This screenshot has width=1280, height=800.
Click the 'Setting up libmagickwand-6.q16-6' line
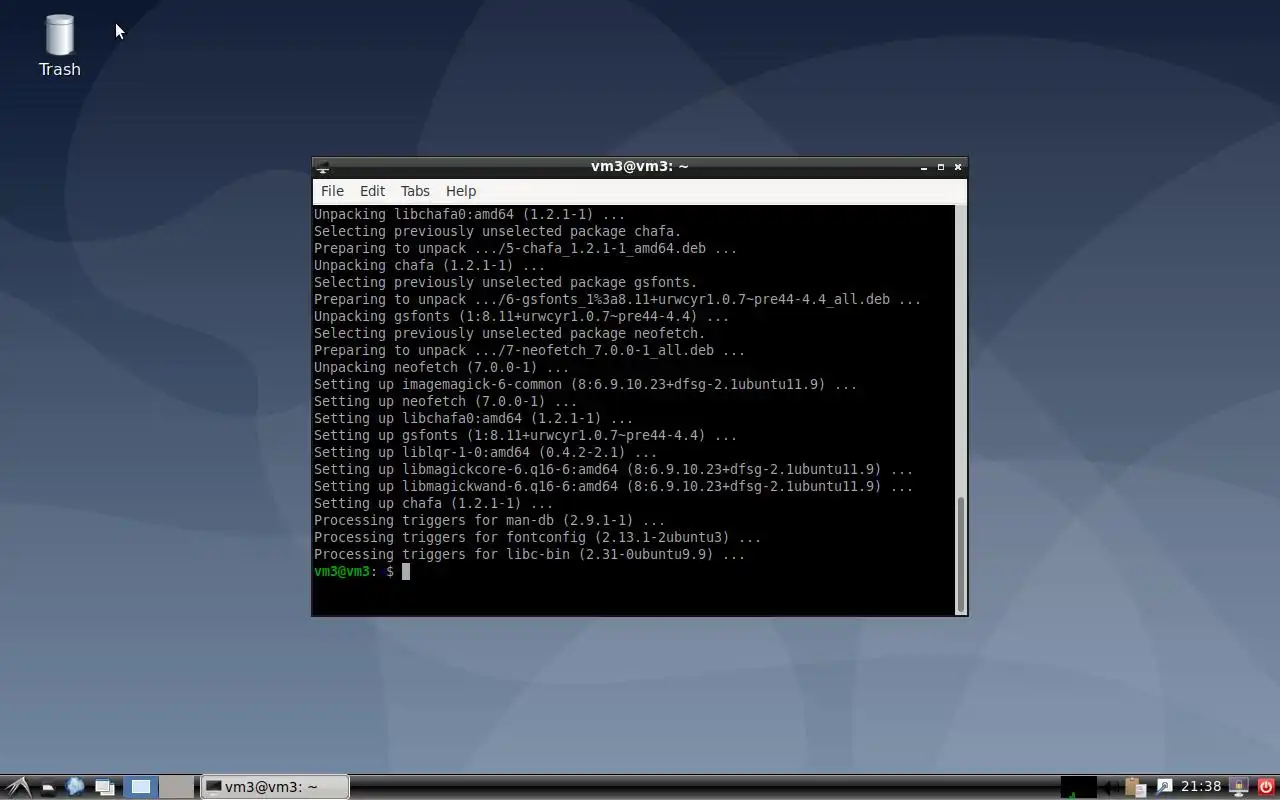coord(614,486)
